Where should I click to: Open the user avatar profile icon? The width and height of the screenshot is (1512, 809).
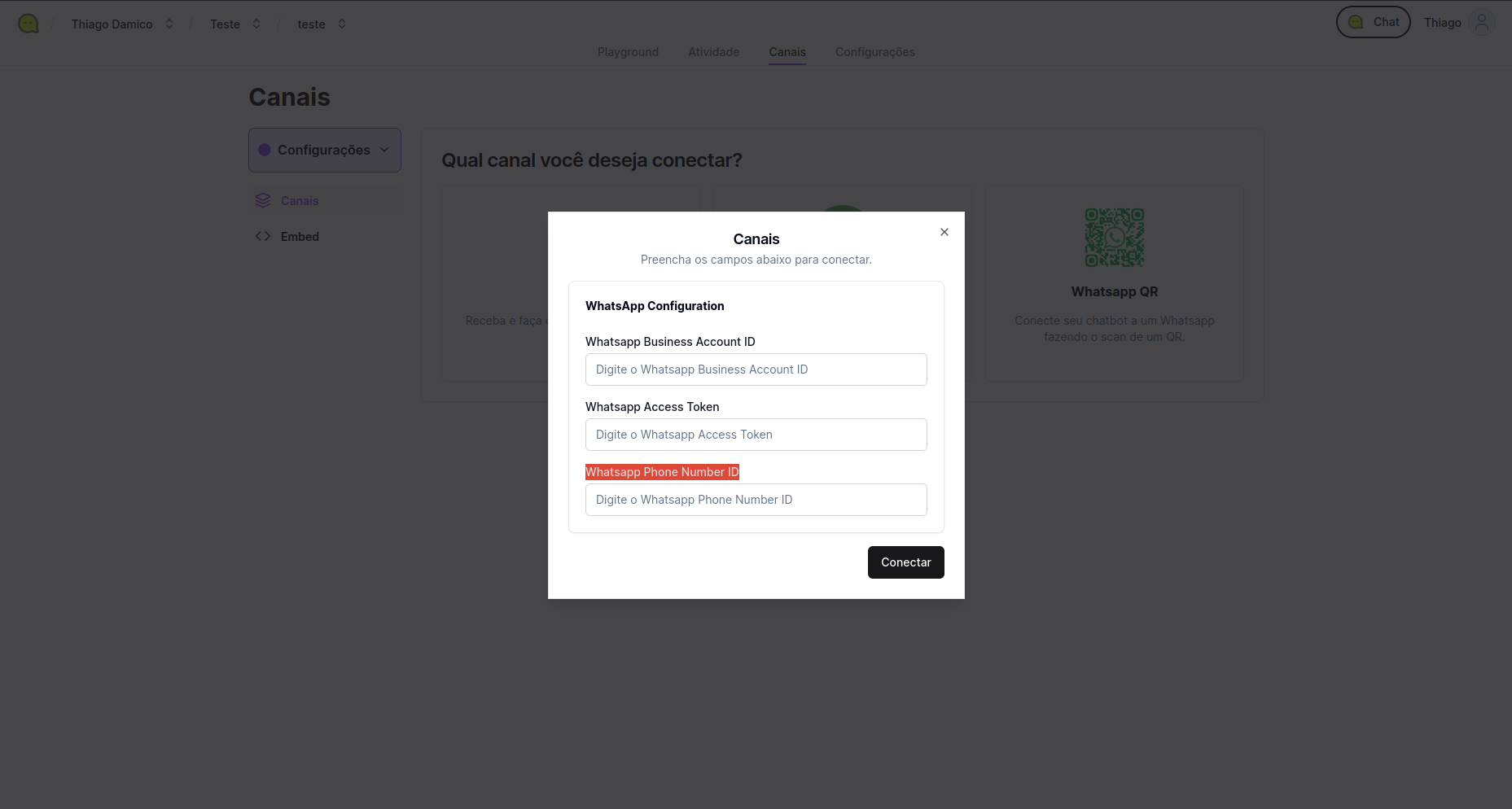(1482, 23)
